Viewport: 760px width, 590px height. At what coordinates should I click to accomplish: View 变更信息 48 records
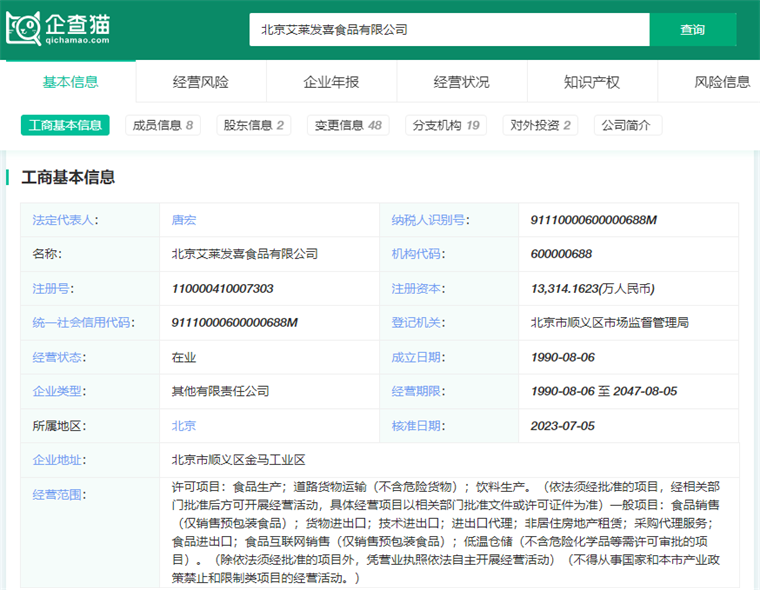pyautogui.click(x=348, y=125)
